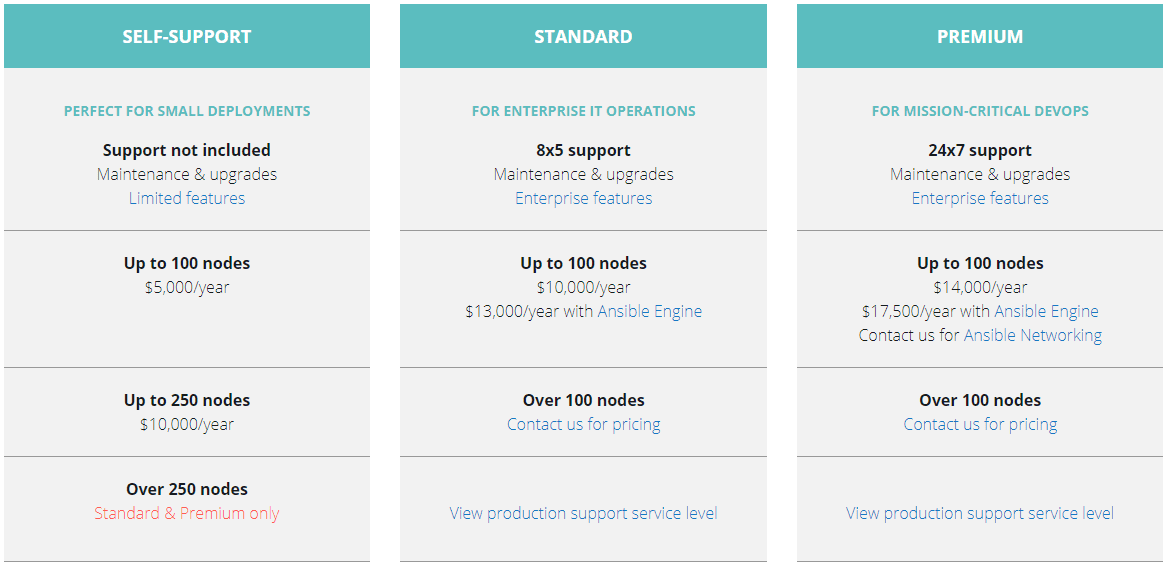This screenshot has height=569, width=1170.
Task: View production support service level for Standard
Action: tap(583, 513)
